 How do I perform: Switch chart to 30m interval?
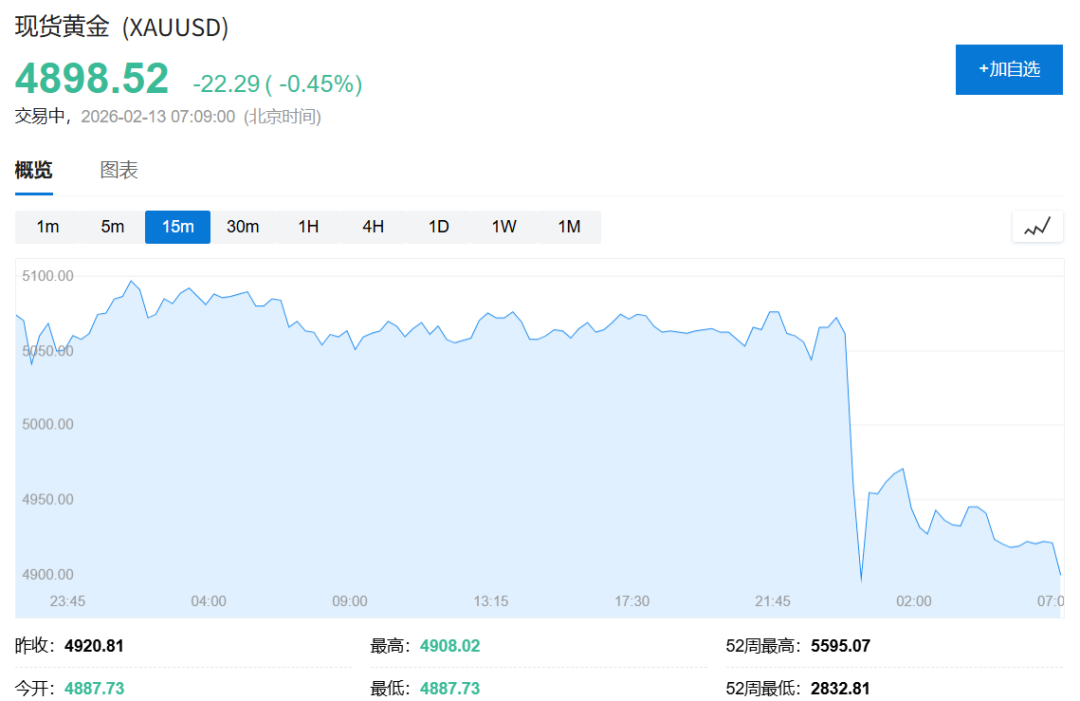tap(243, 227)
